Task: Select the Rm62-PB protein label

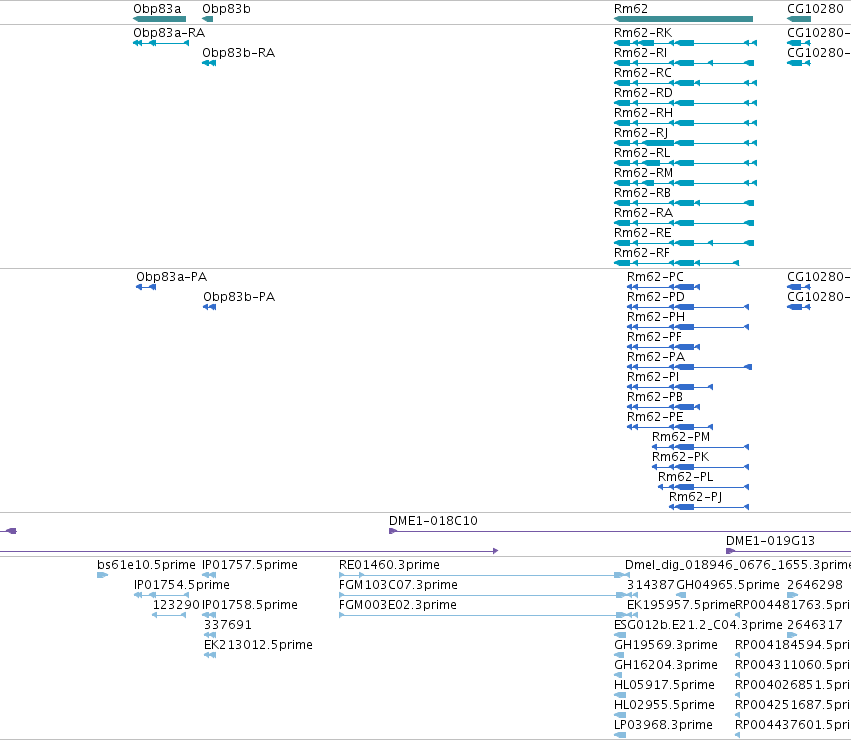Action: pos(655,397)
